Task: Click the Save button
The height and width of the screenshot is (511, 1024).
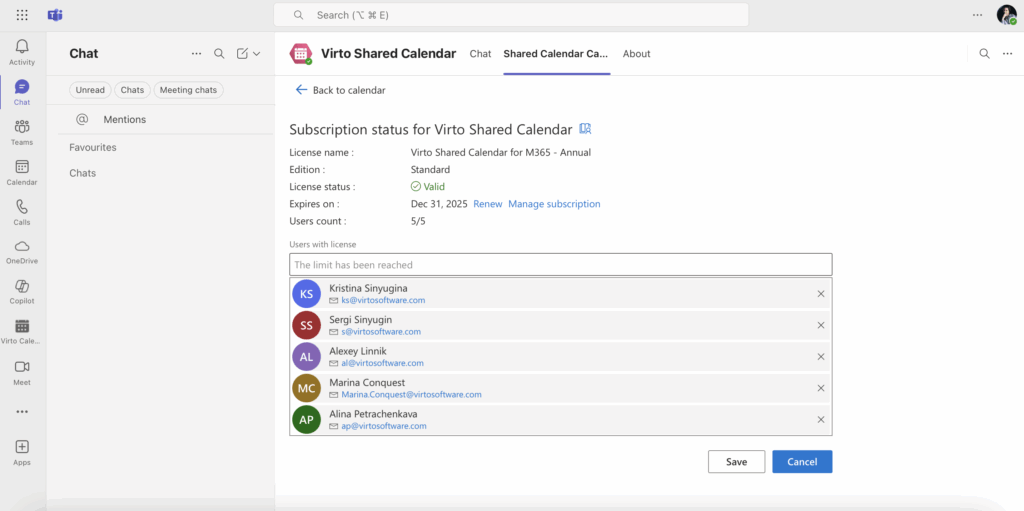Action: pos(736,461)
